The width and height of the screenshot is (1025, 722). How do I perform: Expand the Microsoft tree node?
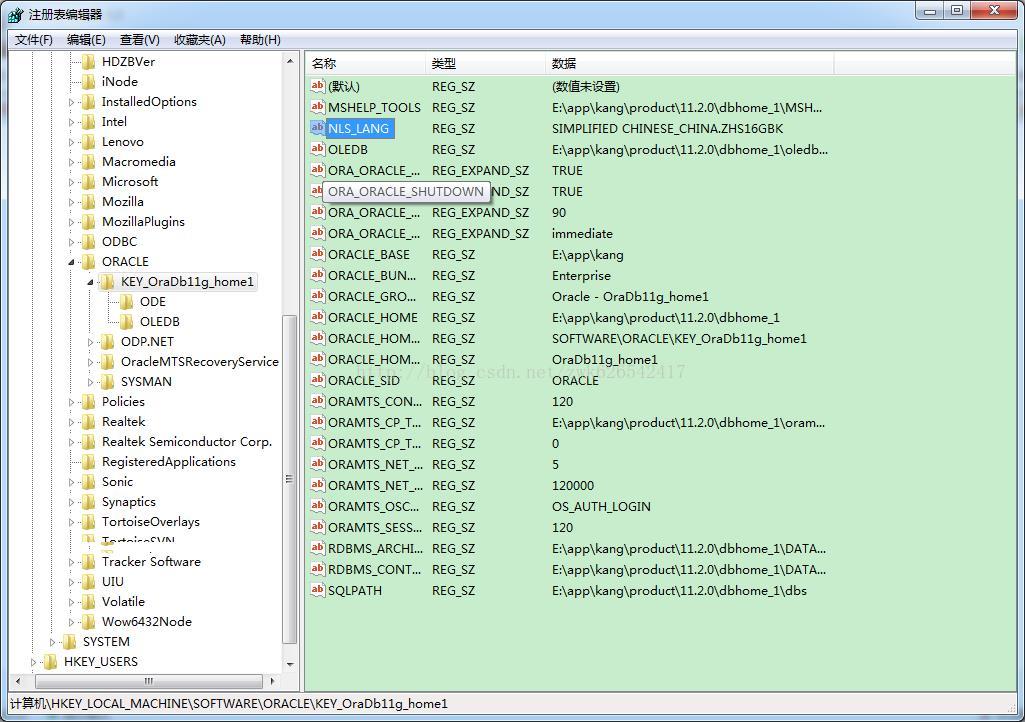pyautogui.click(x=71, y=182)
